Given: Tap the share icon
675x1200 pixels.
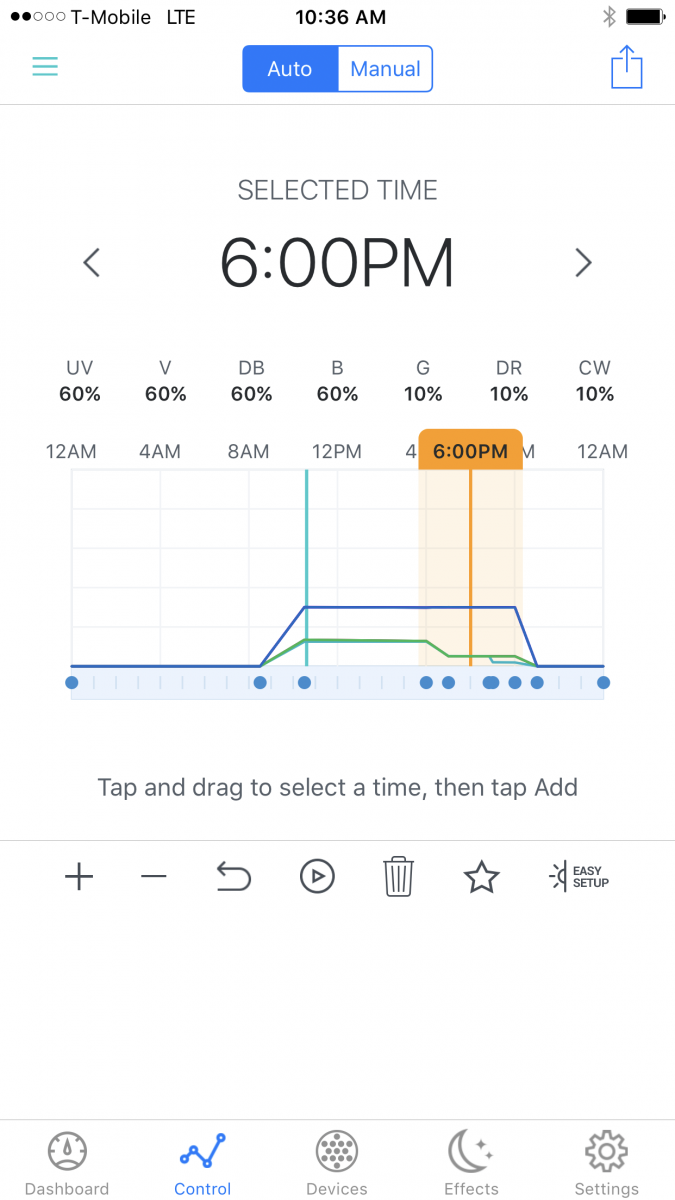Looking at the screenshot, I should tap(626, 67).
